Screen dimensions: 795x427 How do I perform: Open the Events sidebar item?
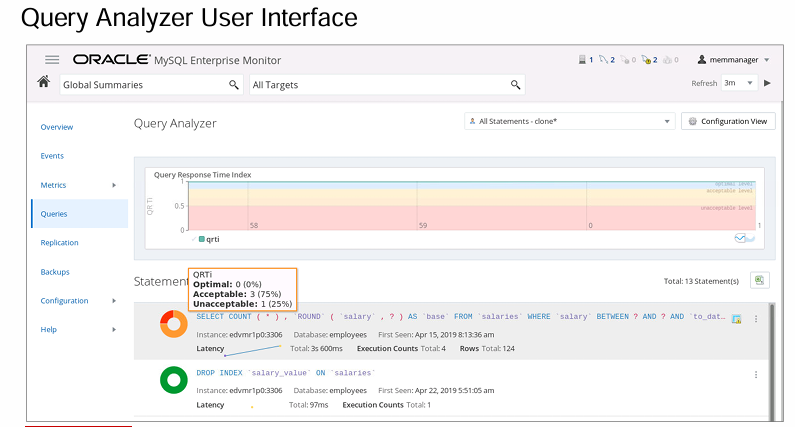[x=52, y=156]
